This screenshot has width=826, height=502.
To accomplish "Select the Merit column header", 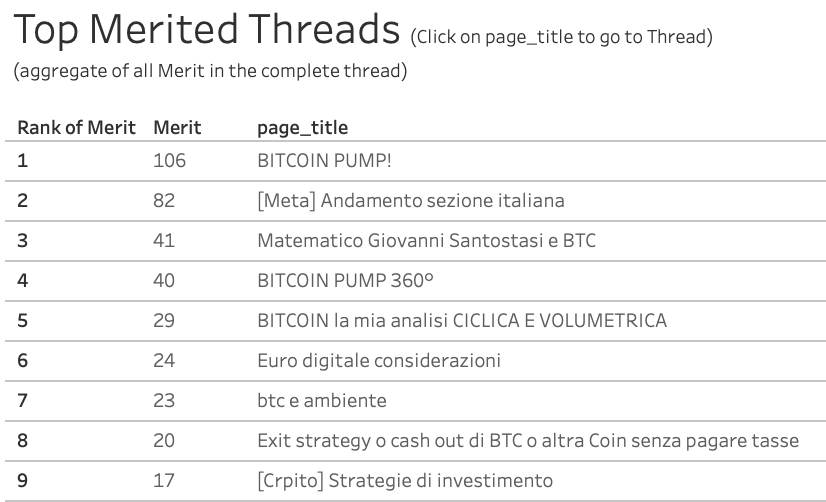I will tap(177, 128).
